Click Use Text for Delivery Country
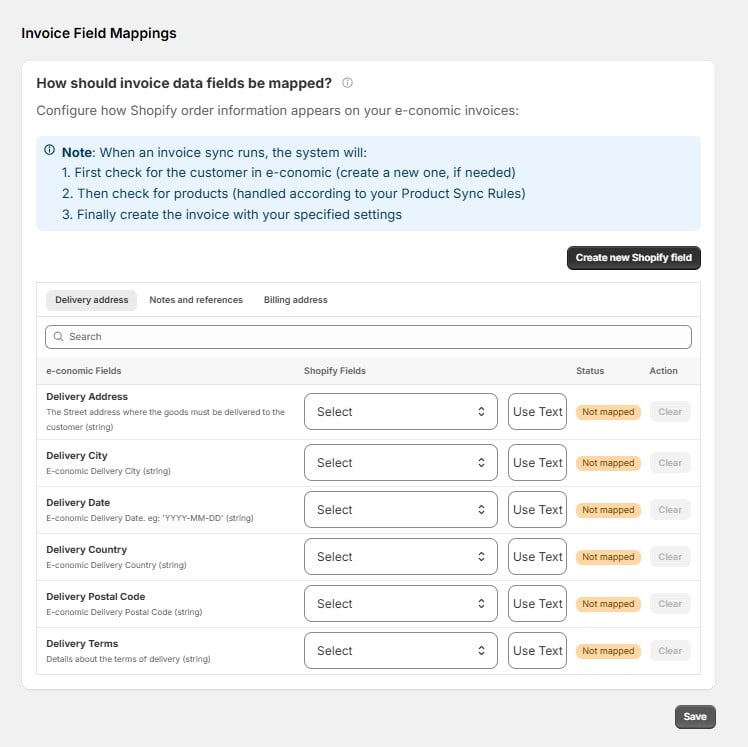This screenshot has height=747, width=748. [538, 557]
